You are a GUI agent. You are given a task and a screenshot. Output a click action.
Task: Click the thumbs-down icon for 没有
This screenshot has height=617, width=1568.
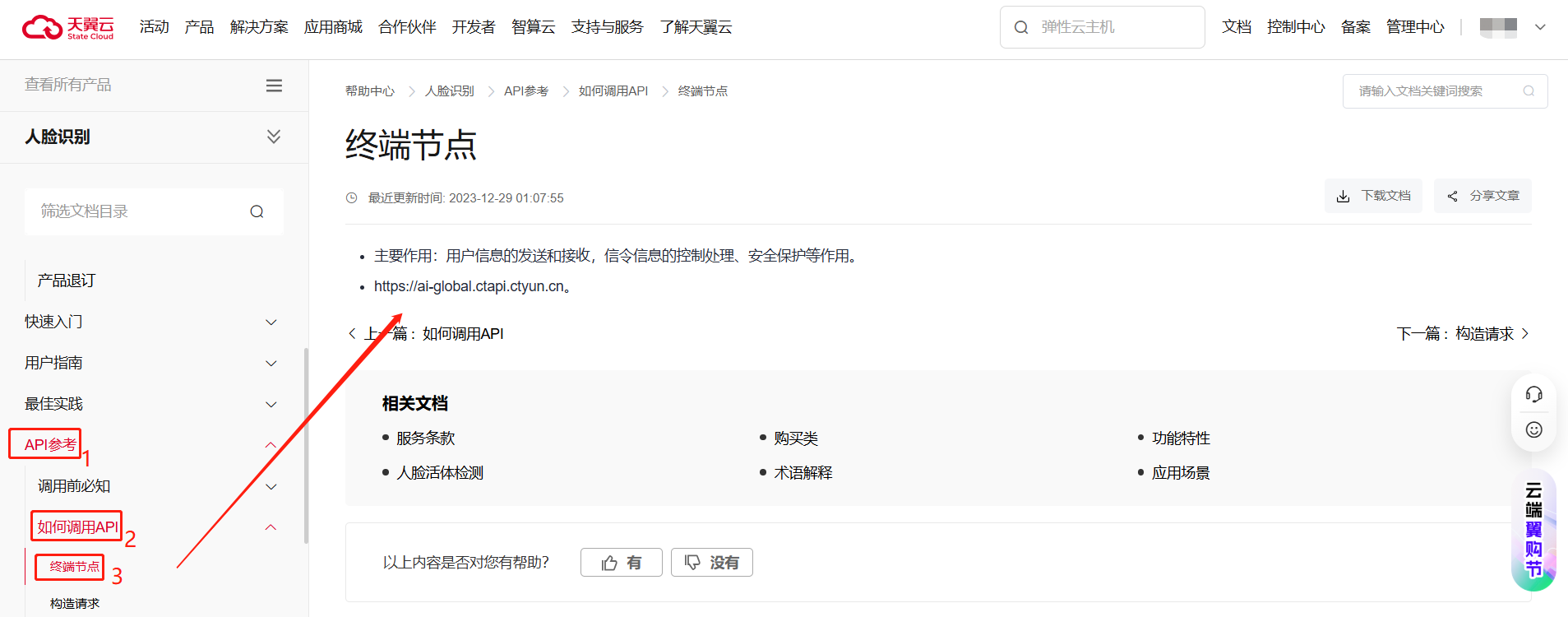click(x=692, y=563)
